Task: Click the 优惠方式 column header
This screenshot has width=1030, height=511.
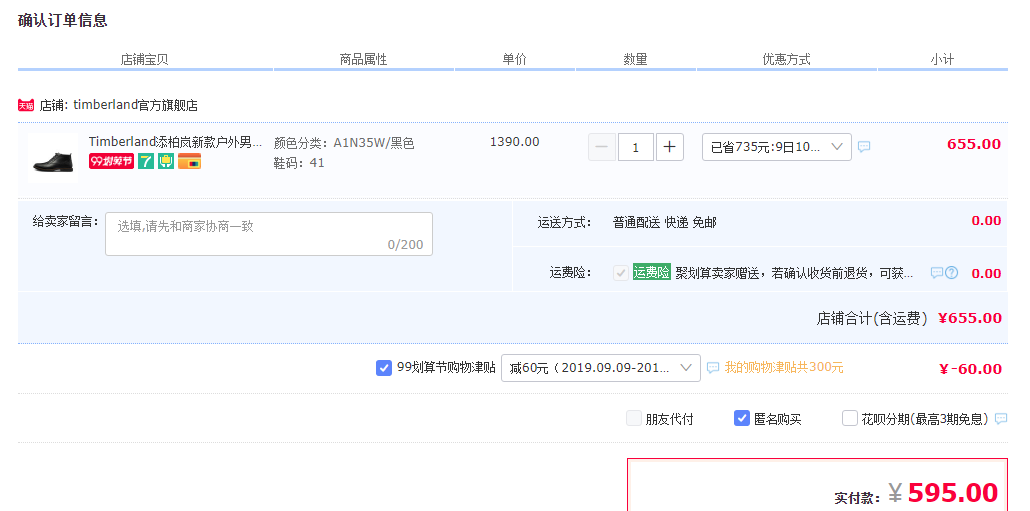Action: 786,59
